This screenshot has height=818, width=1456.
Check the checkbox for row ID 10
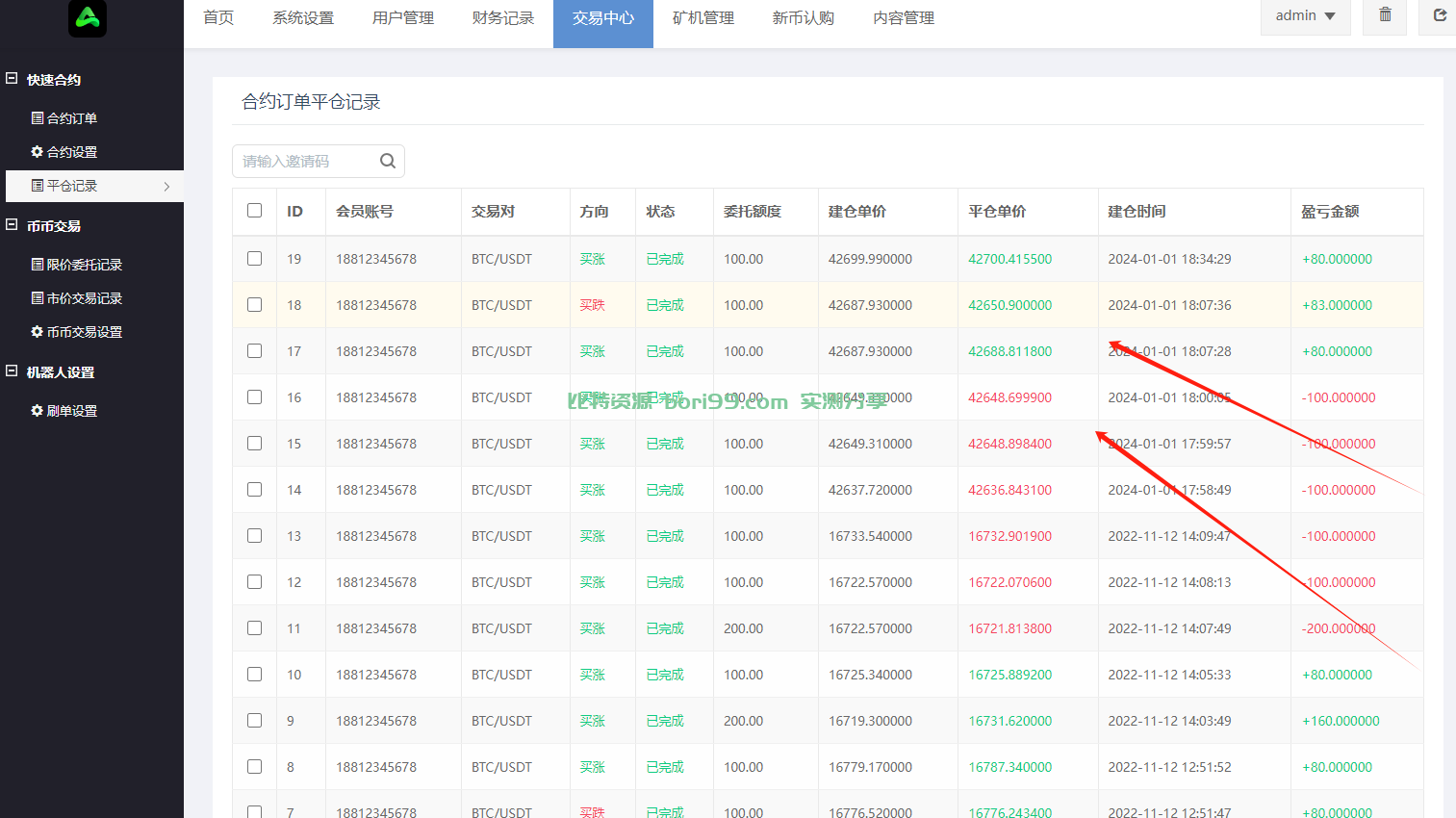(255, 675)
